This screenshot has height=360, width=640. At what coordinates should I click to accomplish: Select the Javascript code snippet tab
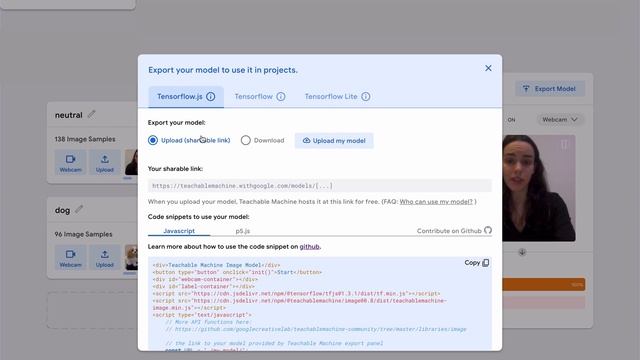179,231
